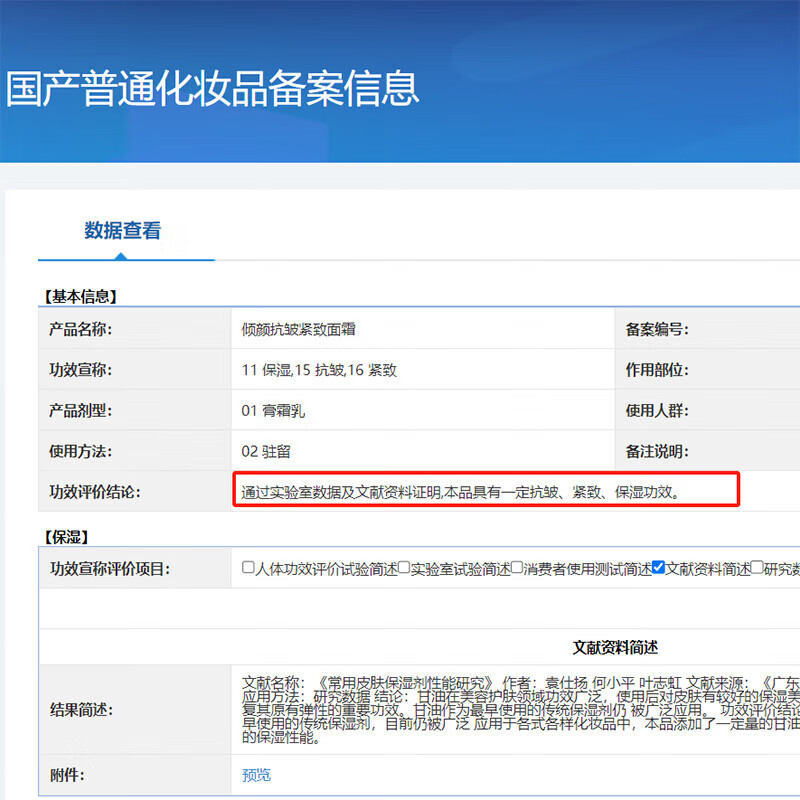Click the 文献资料简述 section heading
Viewport: 800px width, 800px height.
click(x=614, y=648)
